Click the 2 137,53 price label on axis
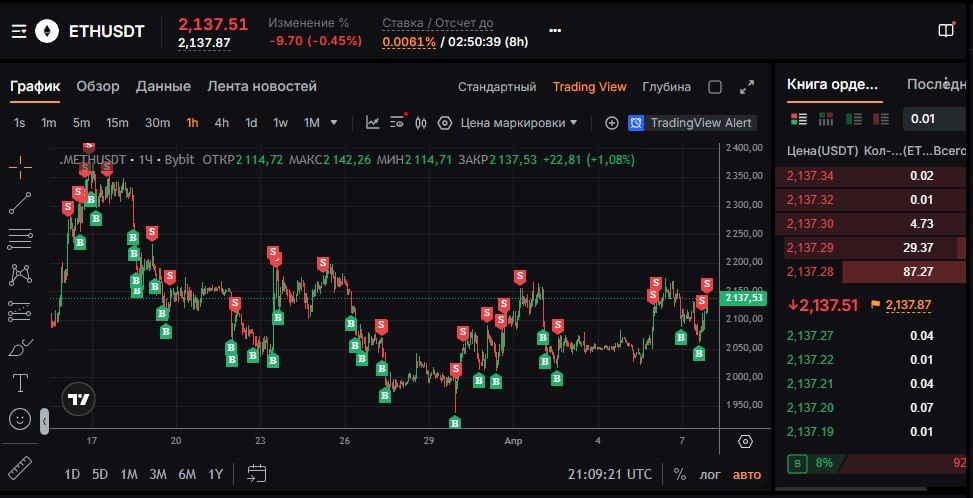 click(743, 298)
